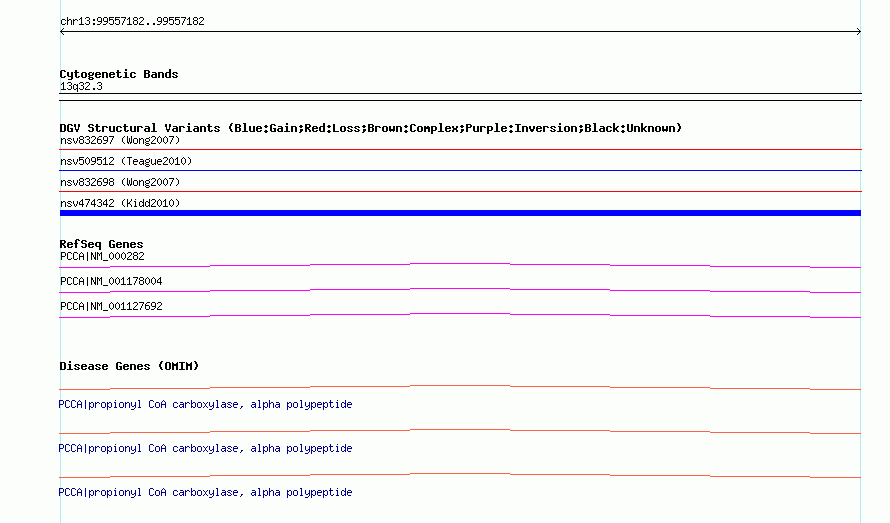Click the second orange OMIM gene line

tap(460, 432)
